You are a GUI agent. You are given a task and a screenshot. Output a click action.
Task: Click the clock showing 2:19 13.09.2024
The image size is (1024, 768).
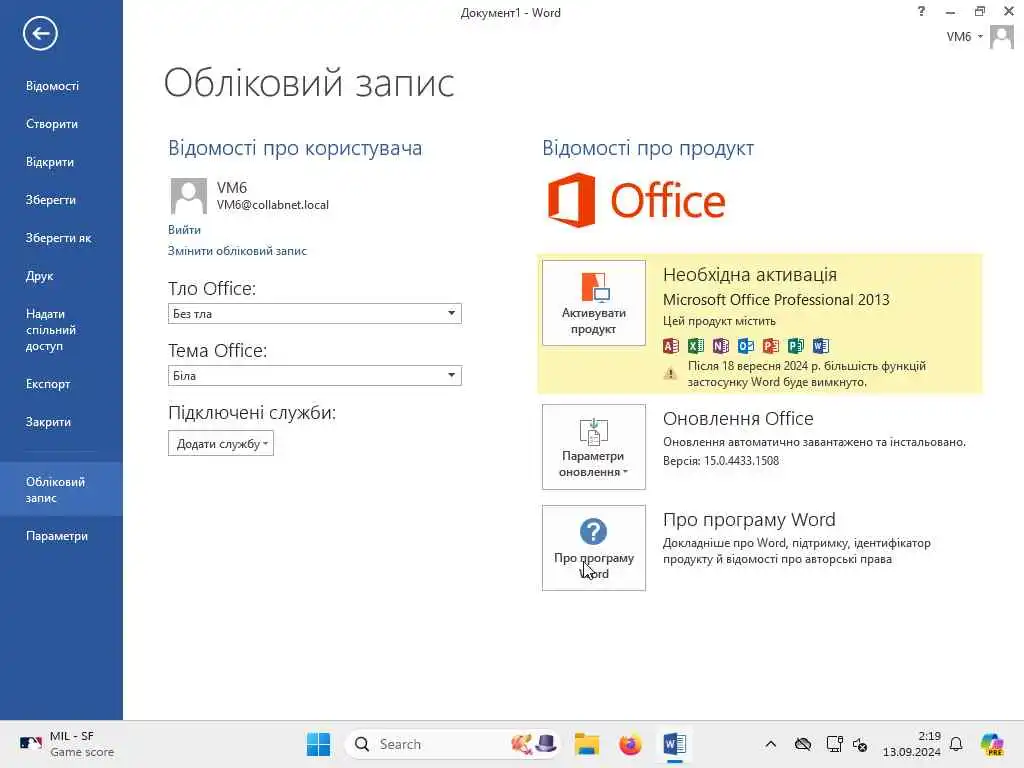coord(912,744)
